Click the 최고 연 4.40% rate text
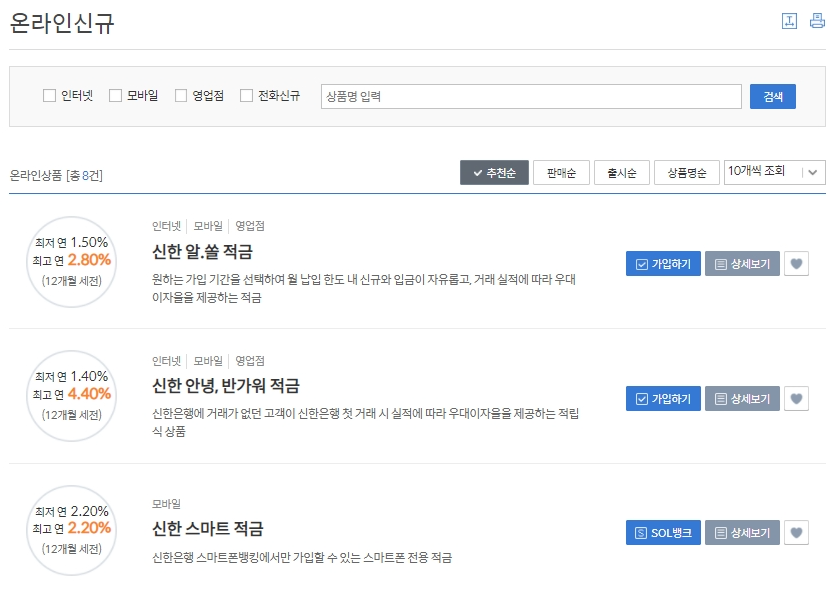 coord(72,394)
